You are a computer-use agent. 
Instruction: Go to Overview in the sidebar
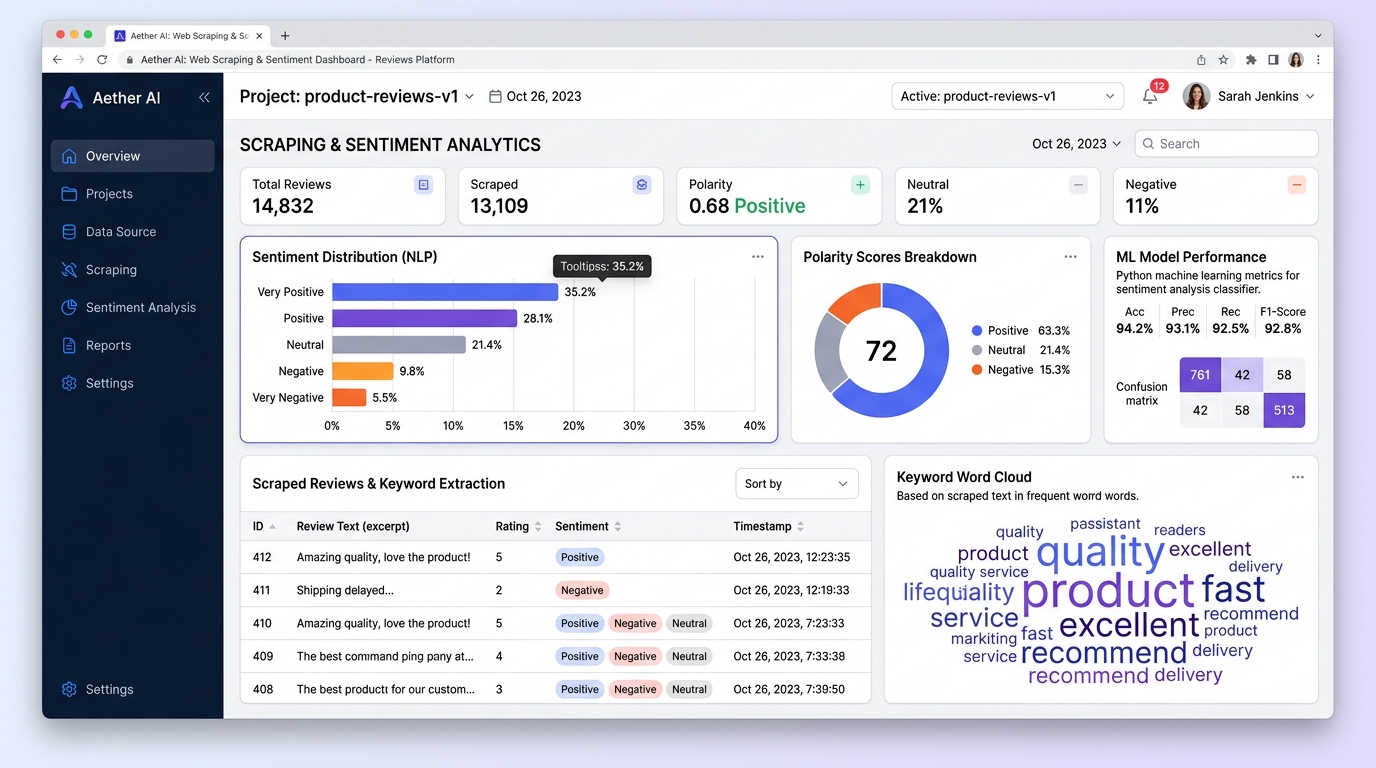(x=133, y=156)
